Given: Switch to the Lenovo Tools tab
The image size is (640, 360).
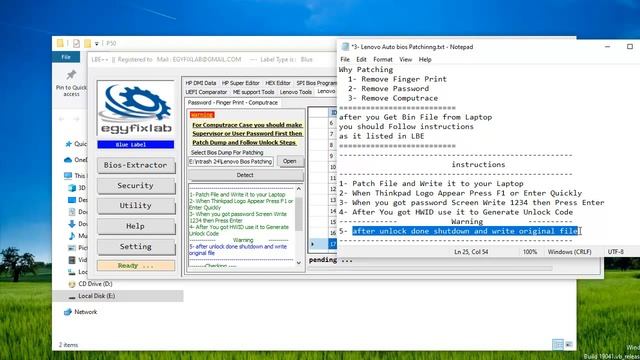Looking at the screenshot, I should pyautogui.click(x=296, y=92).
